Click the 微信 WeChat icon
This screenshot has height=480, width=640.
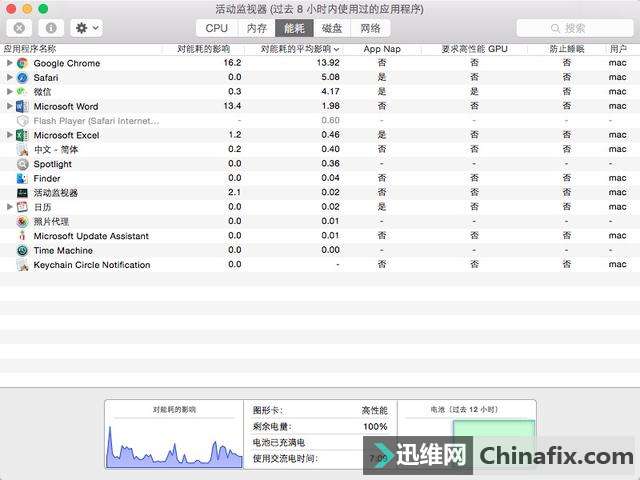[x=22, y=92]
